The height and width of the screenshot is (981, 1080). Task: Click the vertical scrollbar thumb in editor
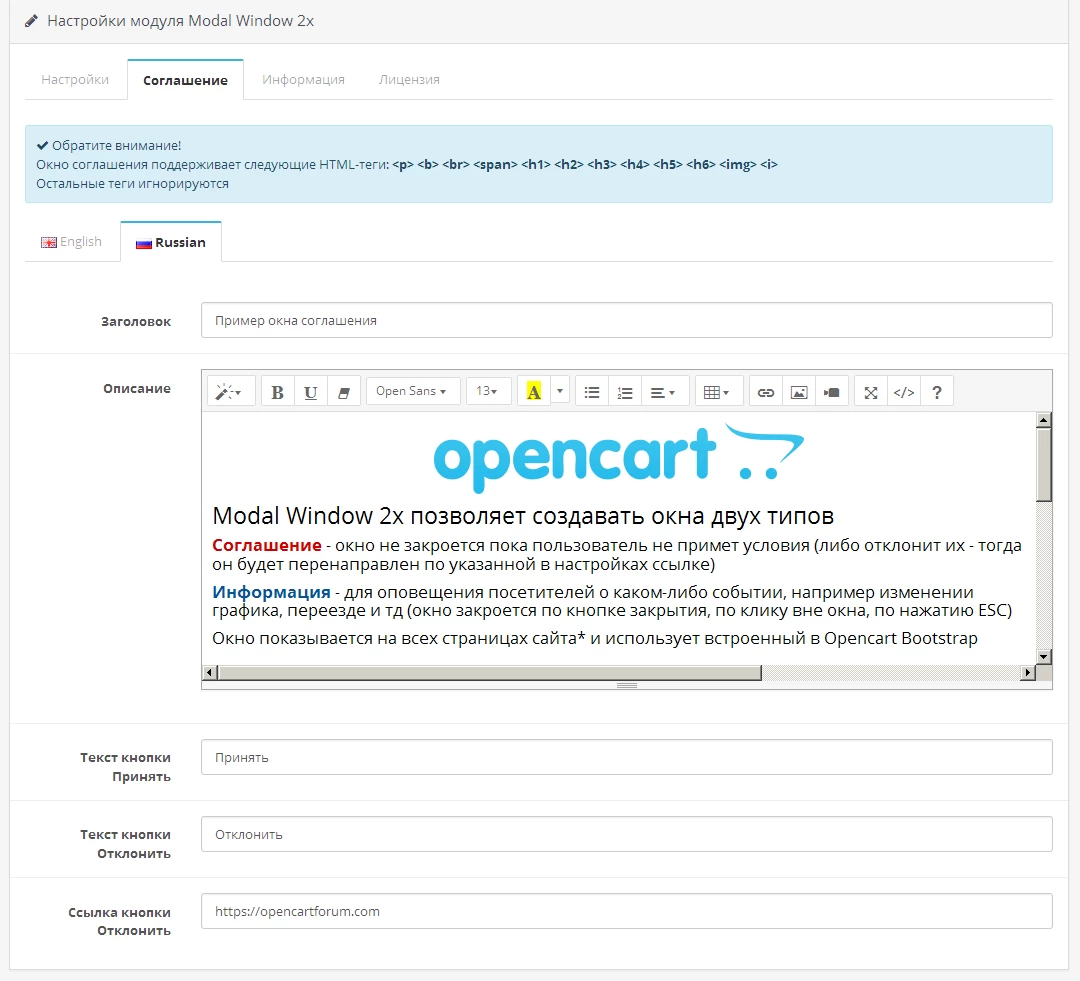tap(1043, 464)
